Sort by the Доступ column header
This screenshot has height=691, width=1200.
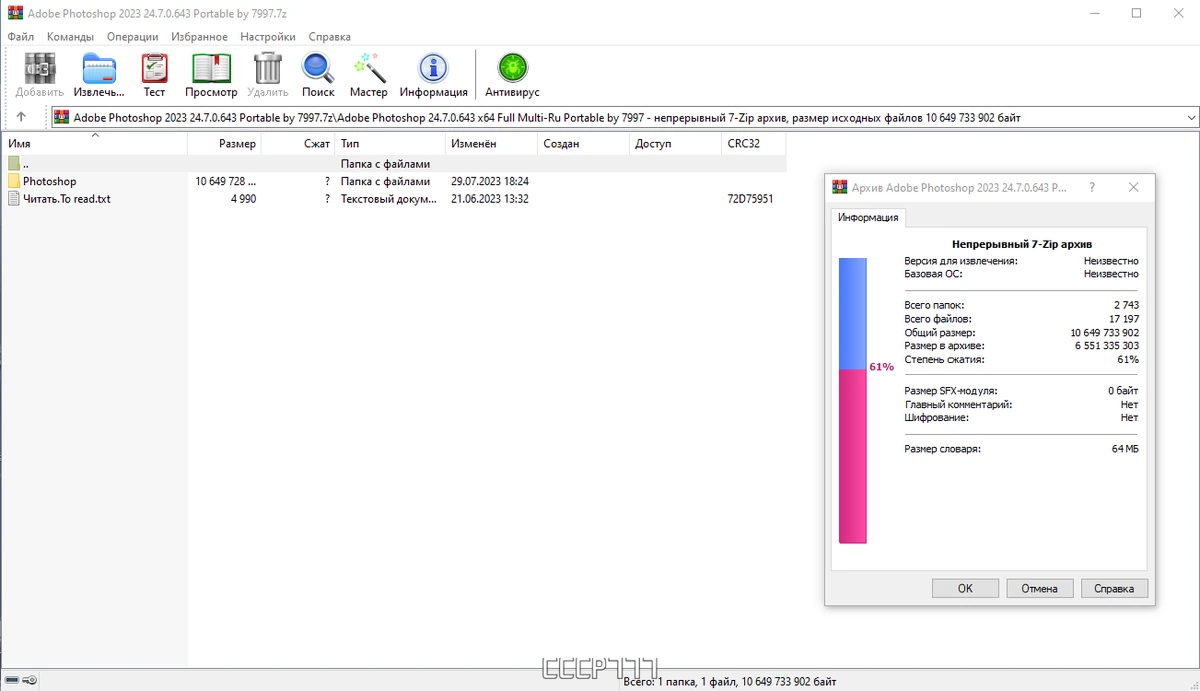coord(675,144)
